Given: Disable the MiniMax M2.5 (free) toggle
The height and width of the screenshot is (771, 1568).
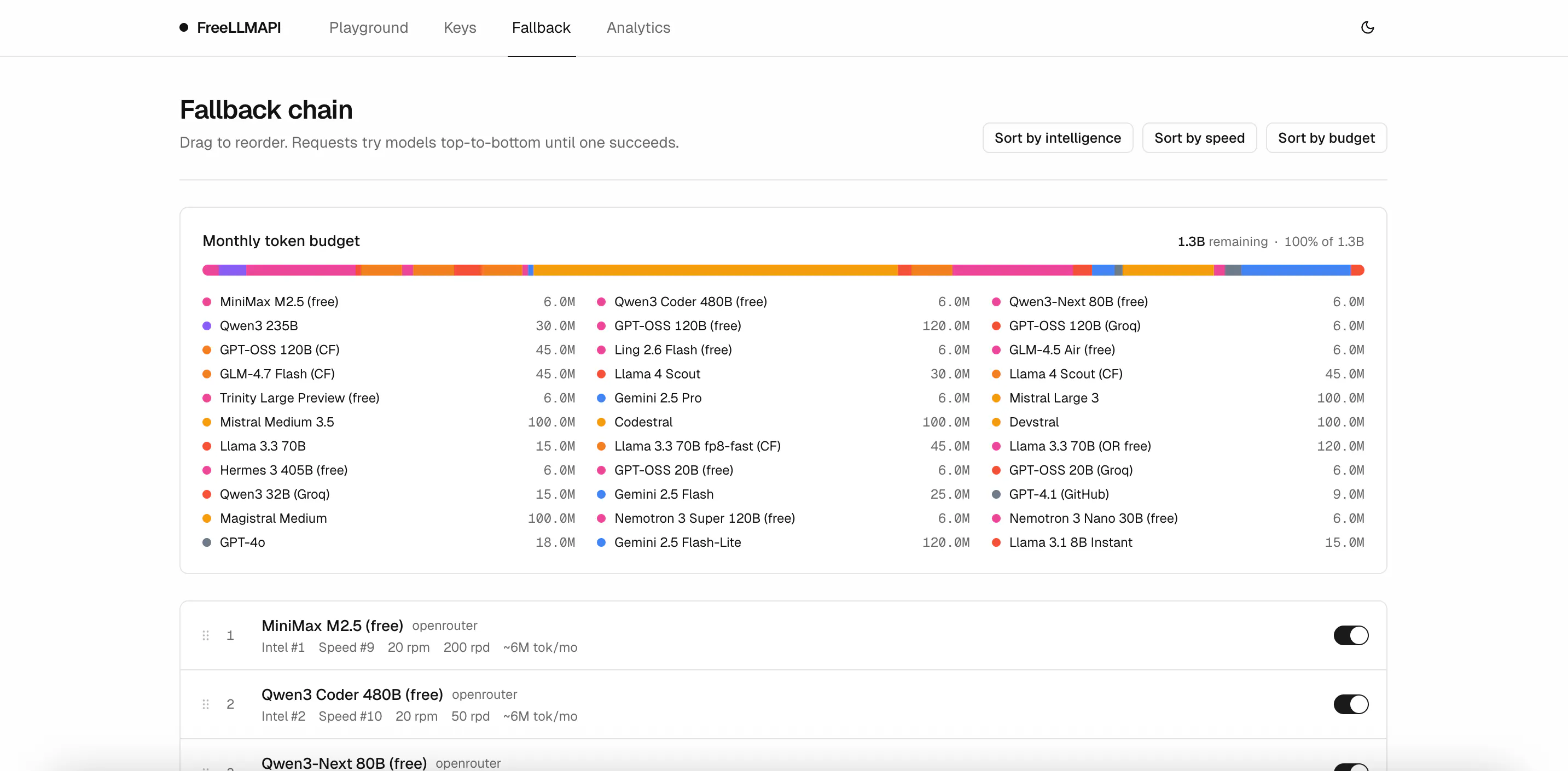Looking at the screenshot, I should [1351, 635].
